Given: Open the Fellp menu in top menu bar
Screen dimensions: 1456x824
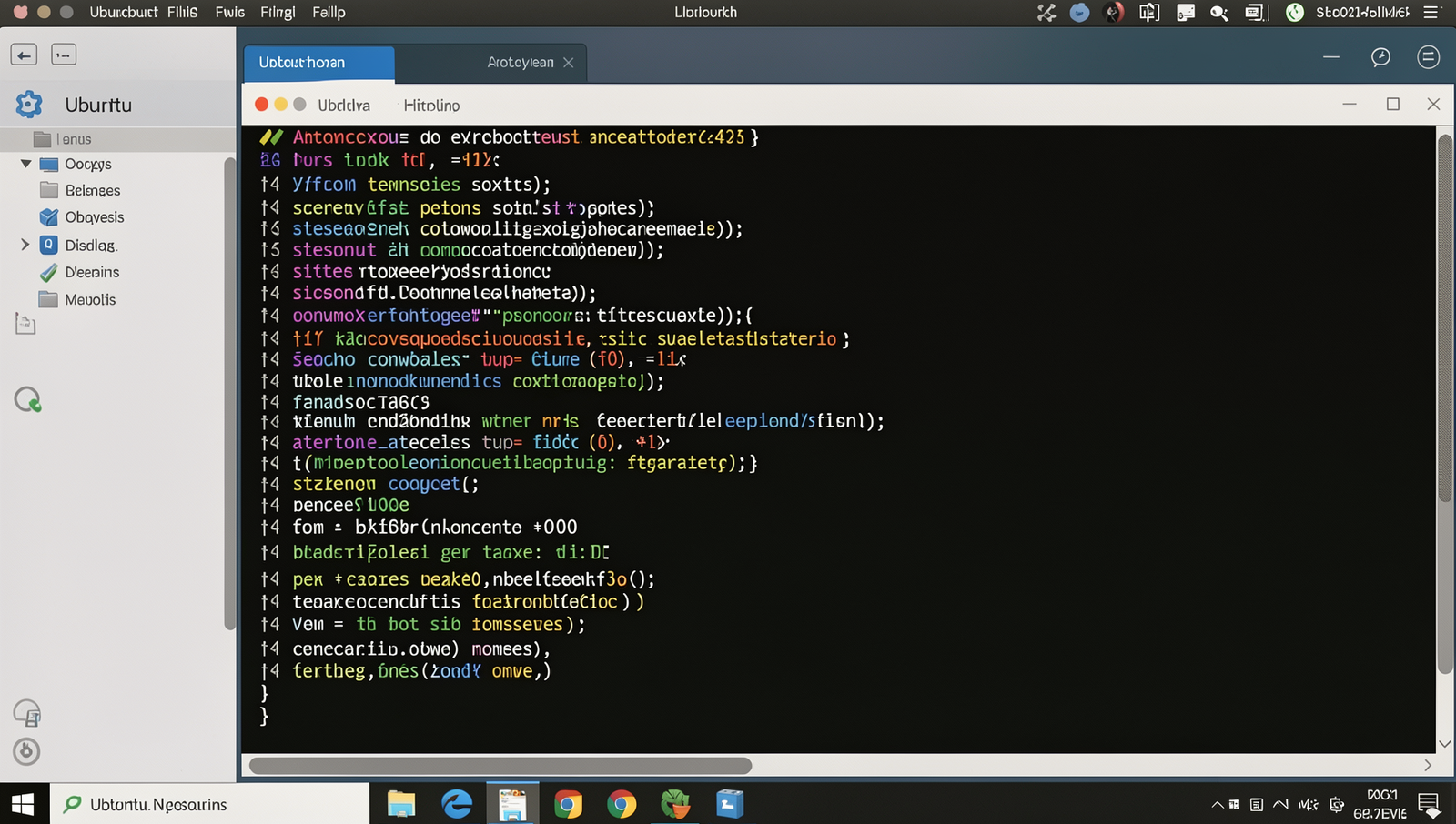Looking at the screenshot, I should (329, 13).
